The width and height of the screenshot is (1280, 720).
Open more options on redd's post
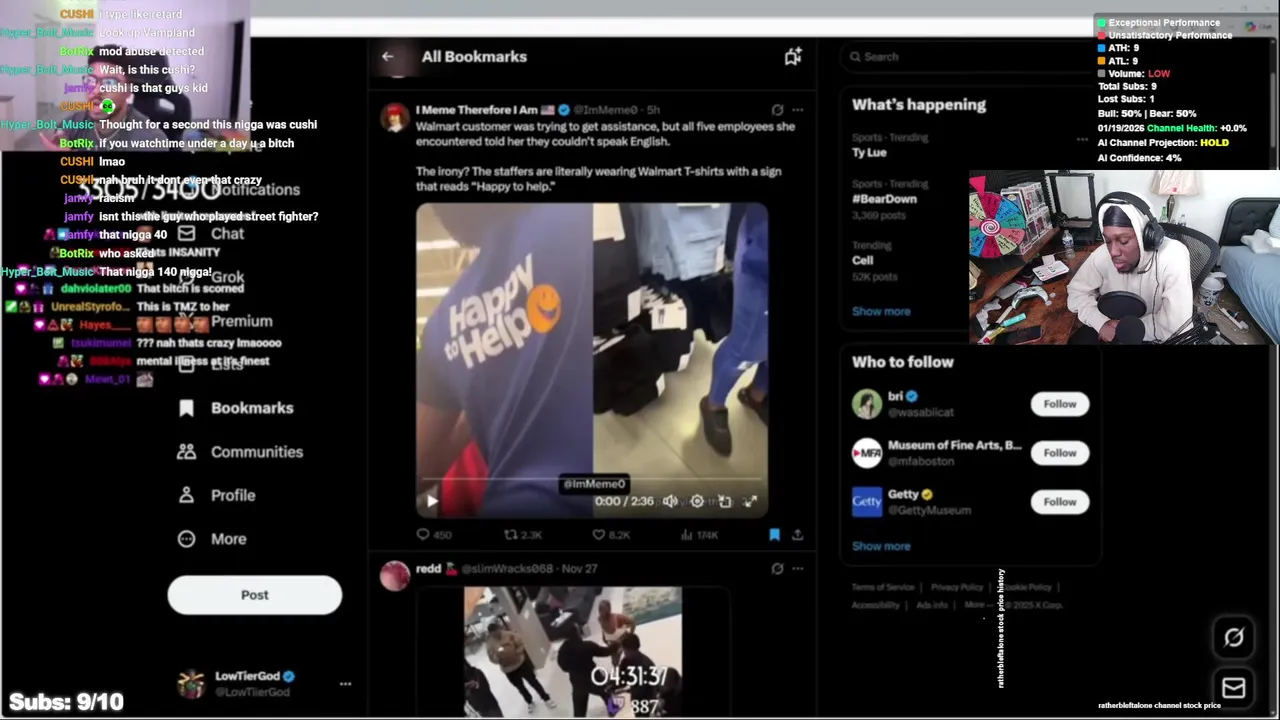click(x=798, y=569)
